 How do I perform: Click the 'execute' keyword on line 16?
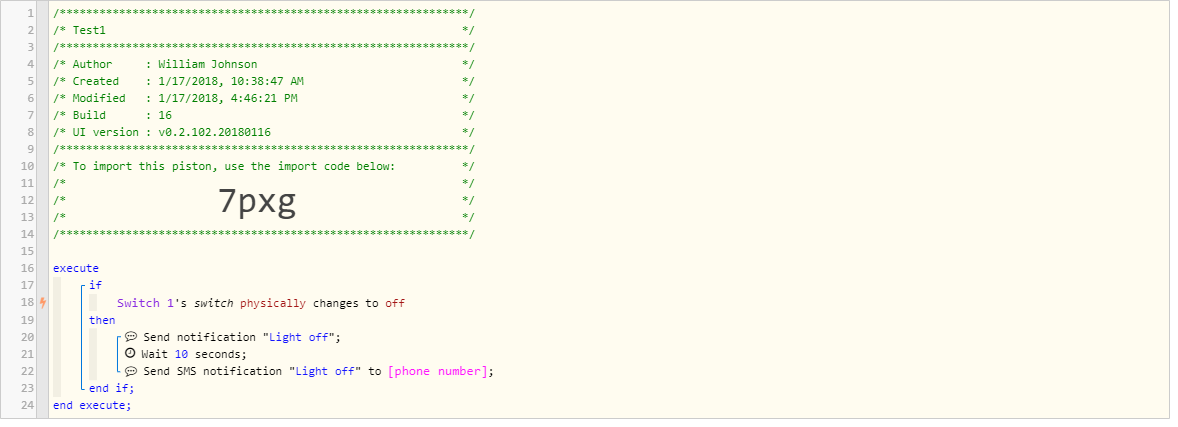[x=76, y=268]
